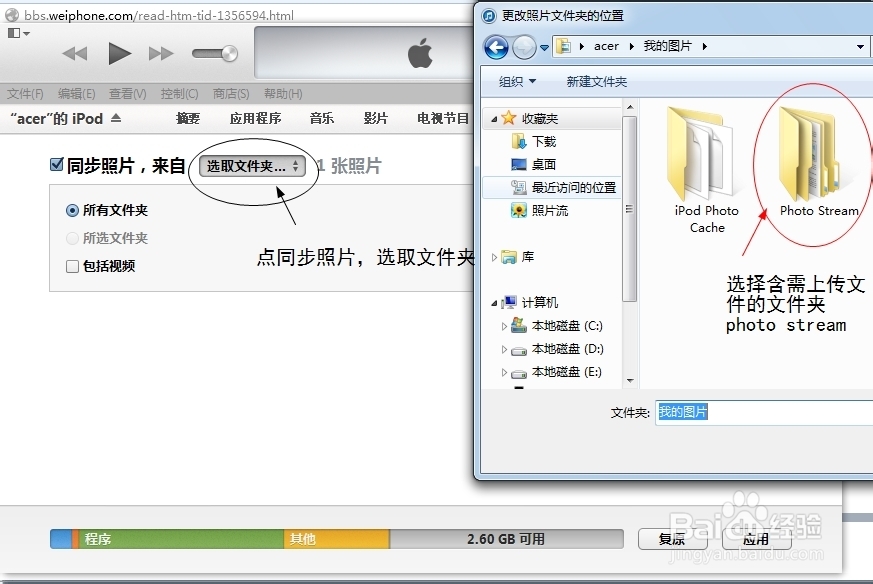Click the iTunes rewind button
The height and width of the screenshot is (584, 873).
pyautogui.click(x=75, y=53)
